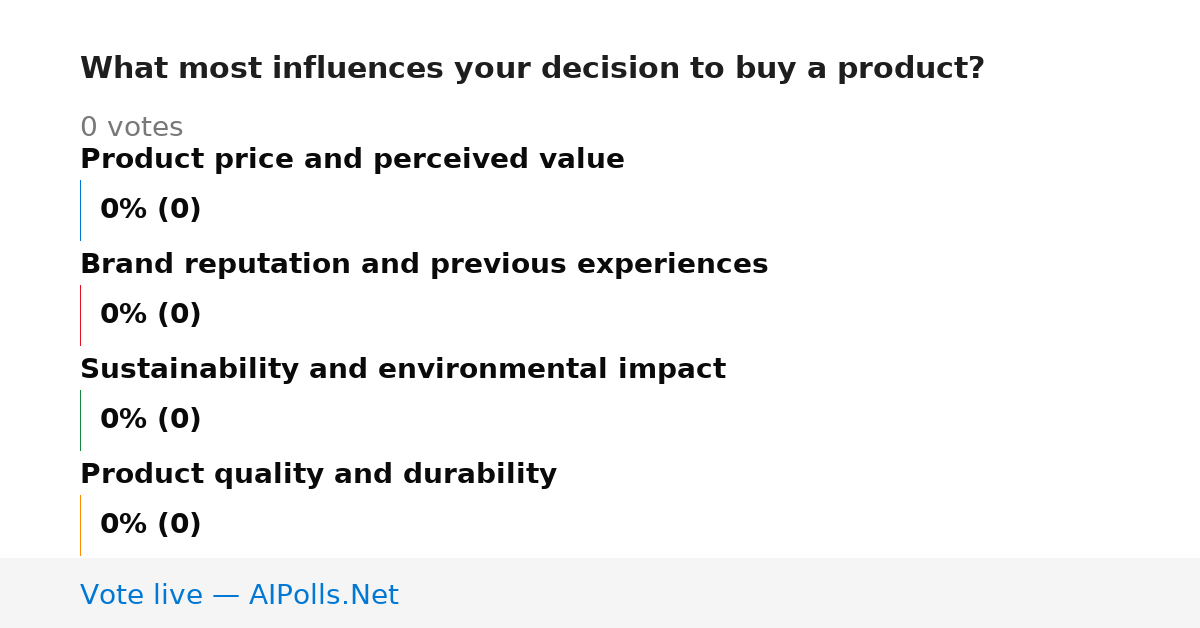This screenshot has height=628, width=1200.
Task: Select Sustainability and environmental impact option
Action: pyautogui.click(x=403, y=370)
